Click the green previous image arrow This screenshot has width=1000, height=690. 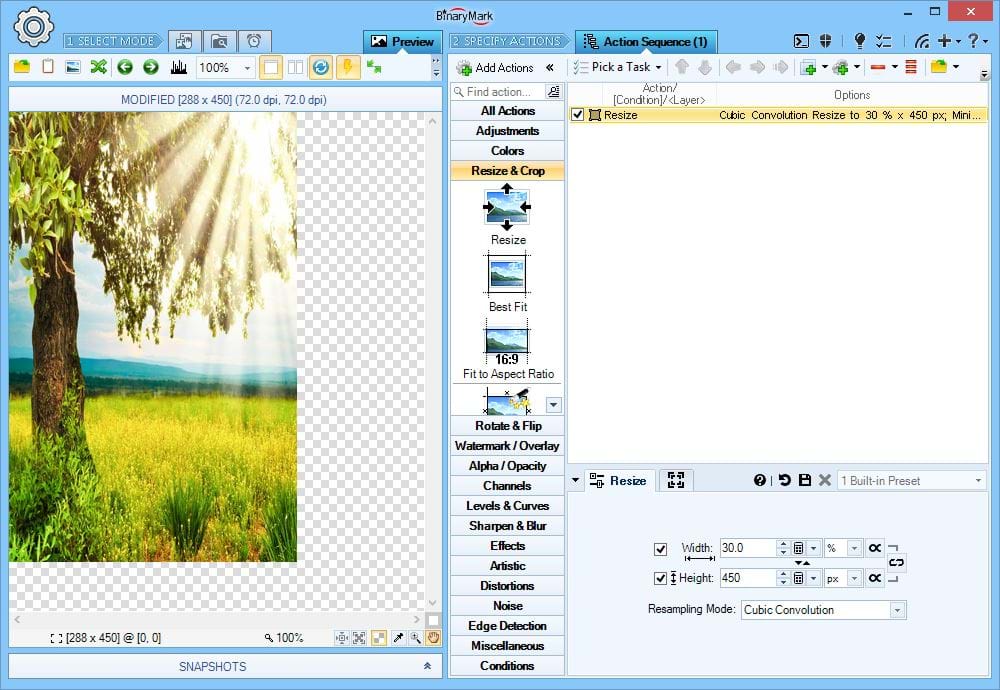pyautogui.click(x=125, y=67)
